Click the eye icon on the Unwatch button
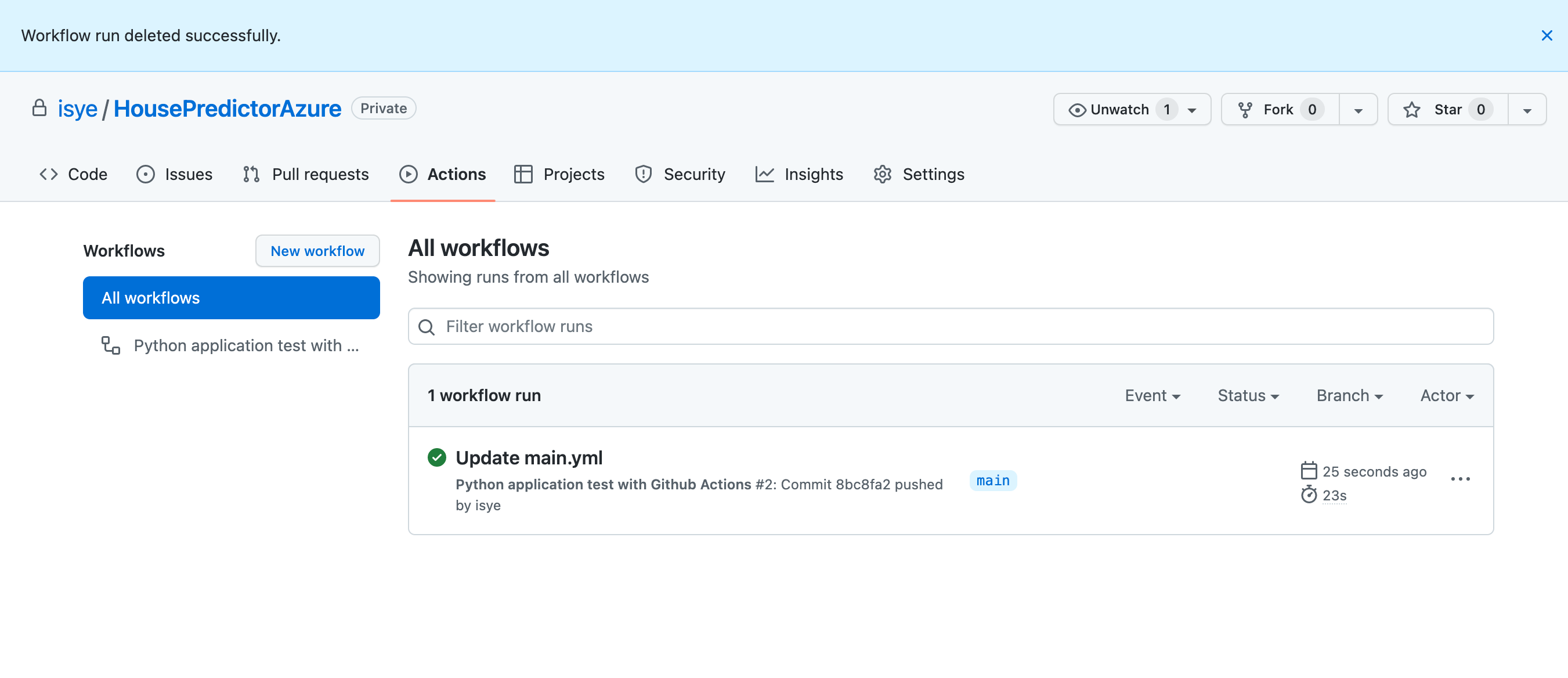1568x678 pixels. coord(1078,110)
